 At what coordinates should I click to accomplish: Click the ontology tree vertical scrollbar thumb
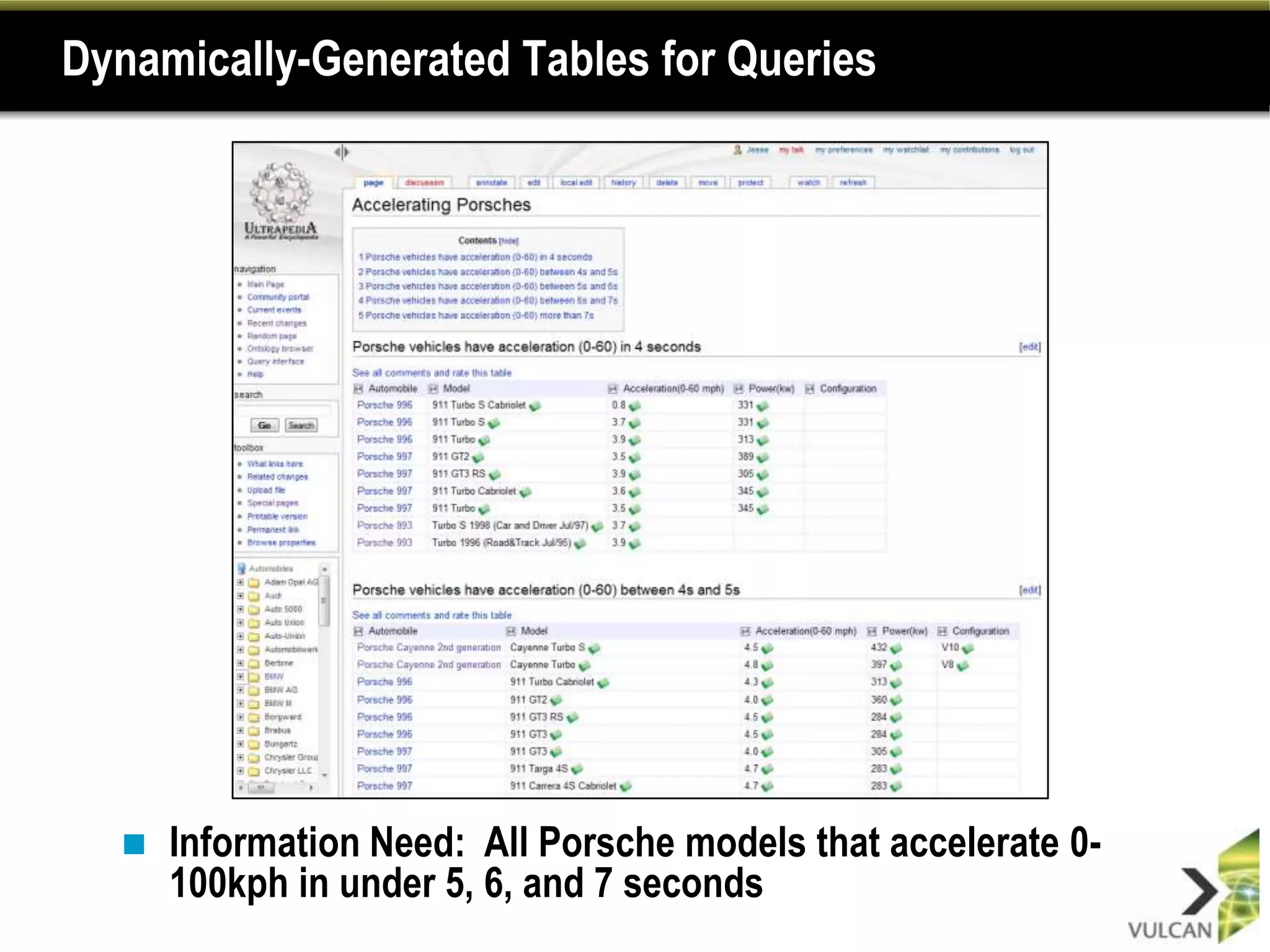[324, 600]
